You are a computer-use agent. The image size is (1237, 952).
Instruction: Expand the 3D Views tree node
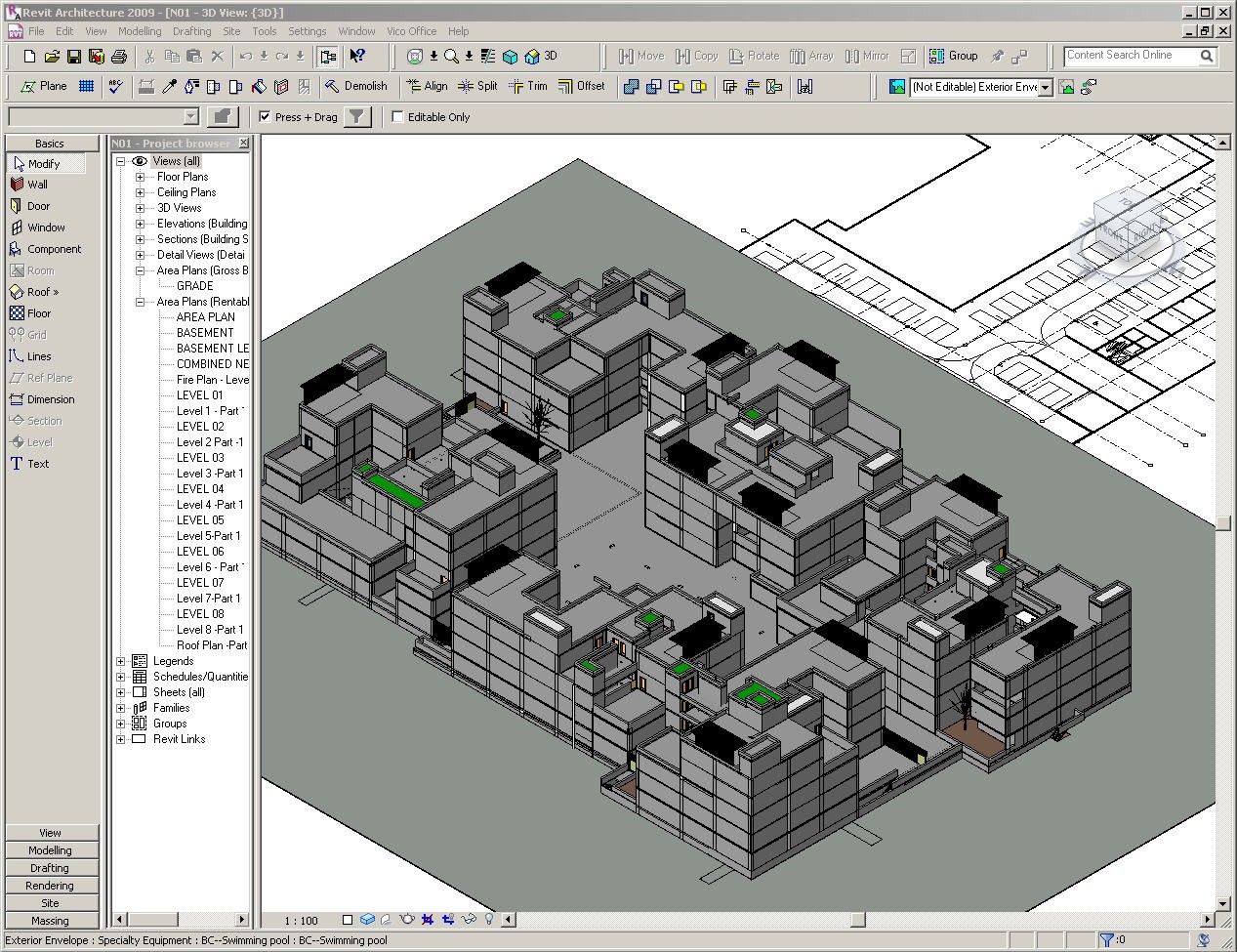(140, 208)
